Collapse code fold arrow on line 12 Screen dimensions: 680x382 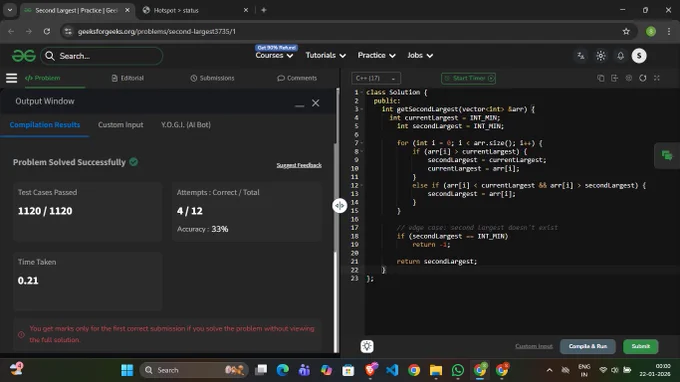pos(362,185)
